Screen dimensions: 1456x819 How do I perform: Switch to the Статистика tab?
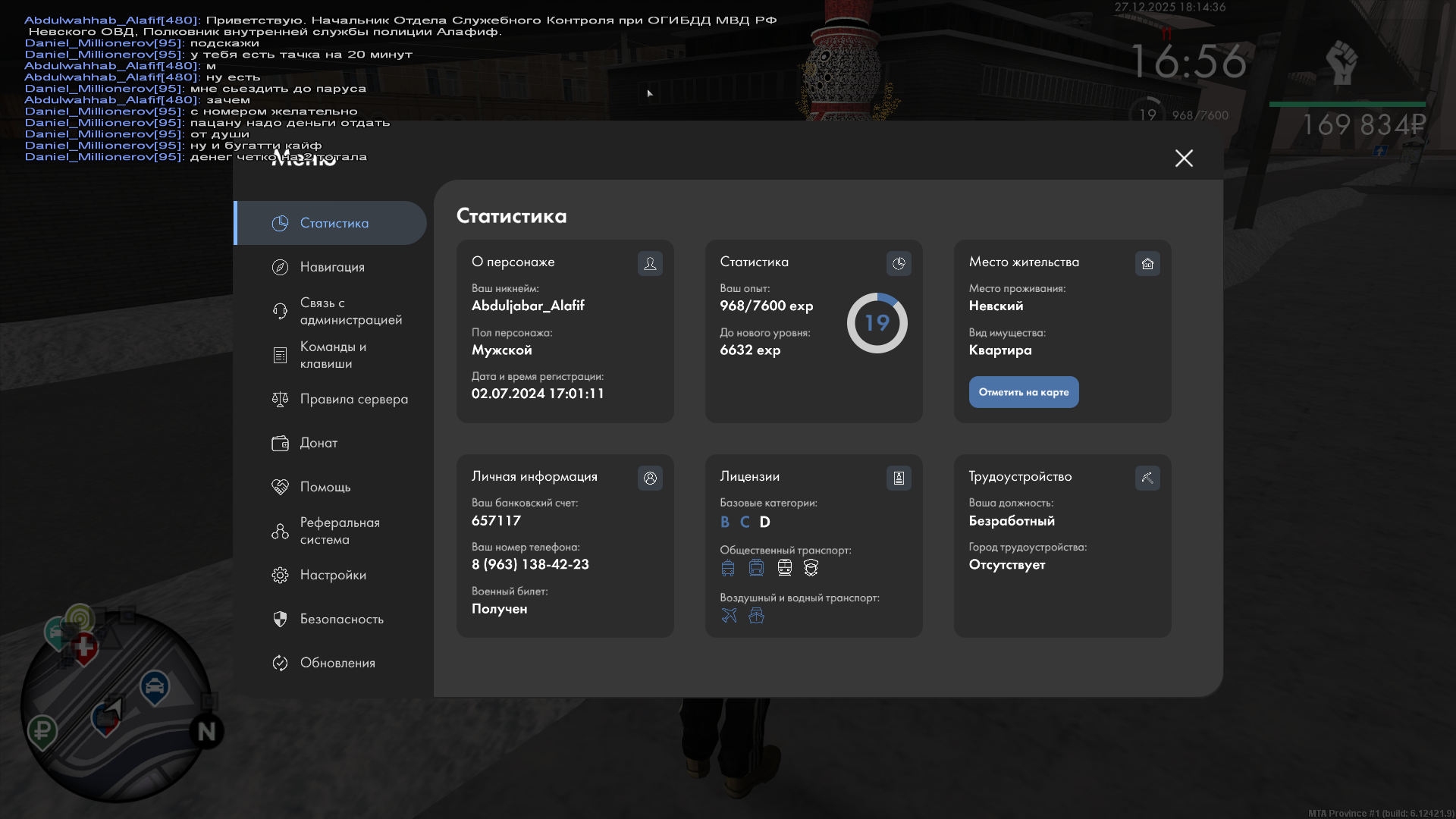click(334, 223)
